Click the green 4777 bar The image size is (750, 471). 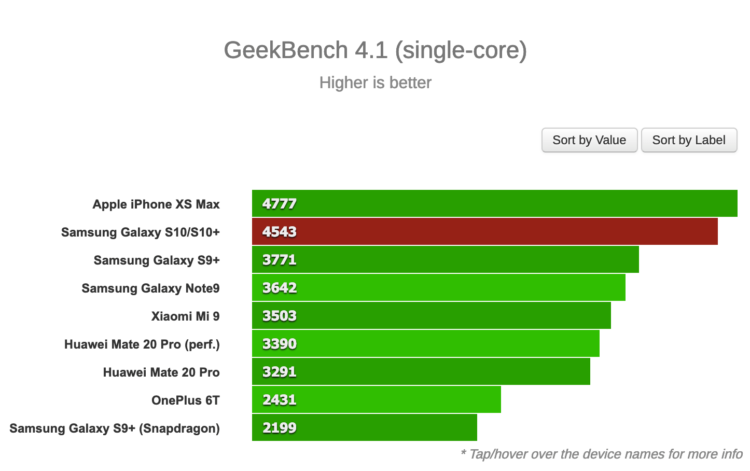click(495, 204)
